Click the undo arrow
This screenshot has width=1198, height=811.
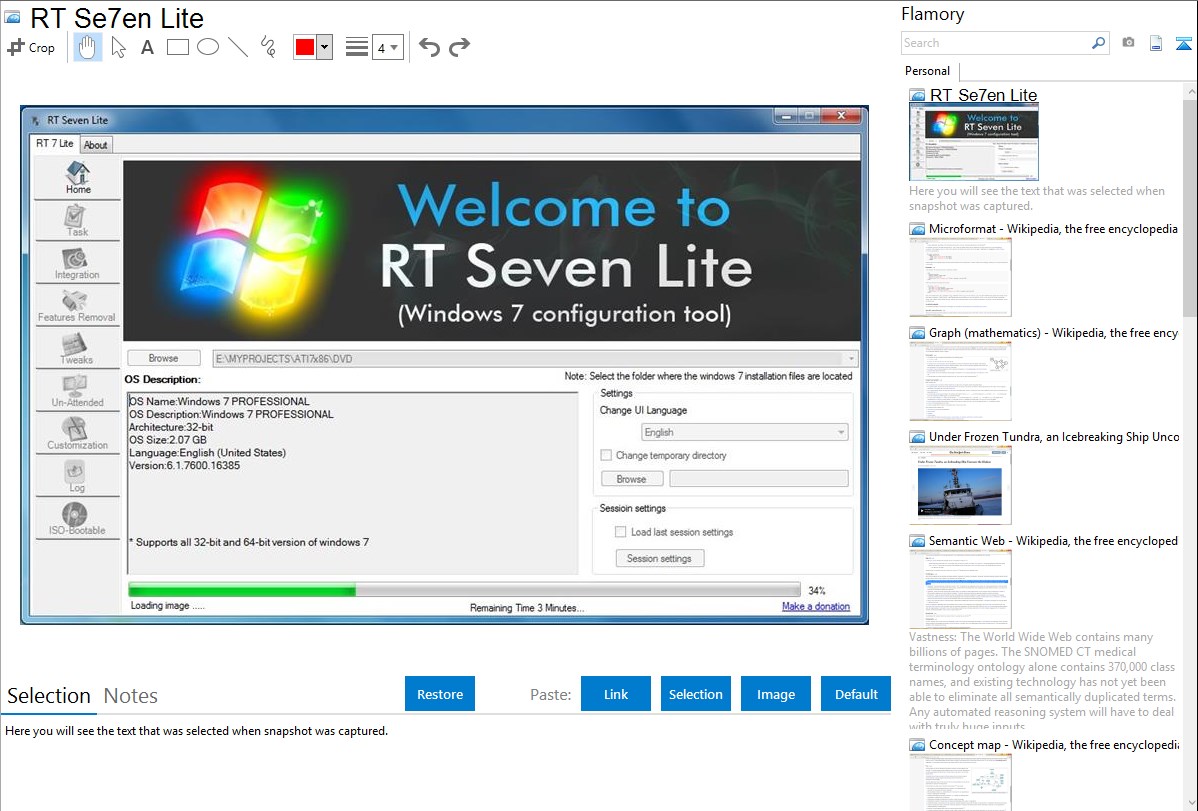429,47
